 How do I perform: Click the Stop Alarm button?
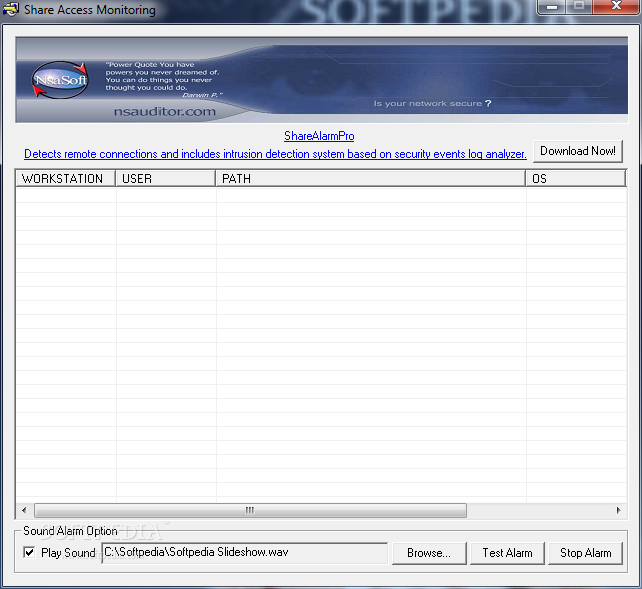pos(585,553)
